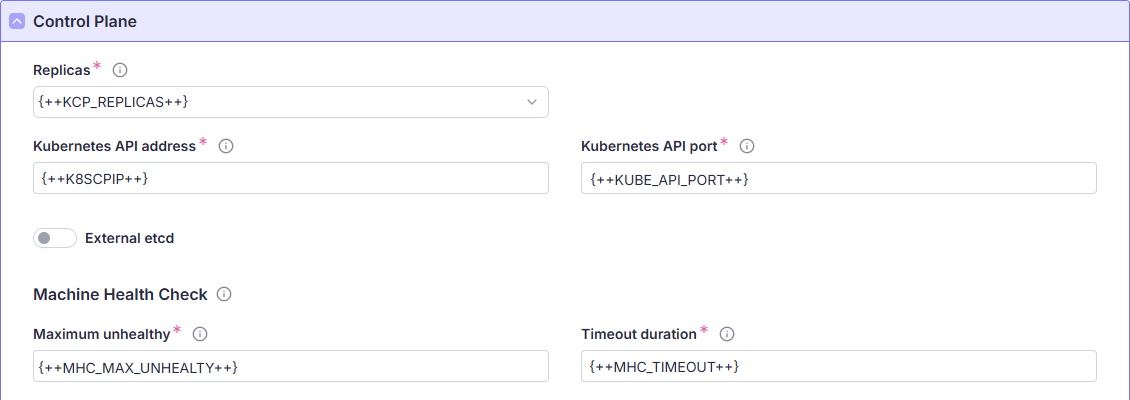The width and height of the screenshot is (1130, 400).
Task: Show Maximum unhealthy info tooltip
Action: coord(200,334)
